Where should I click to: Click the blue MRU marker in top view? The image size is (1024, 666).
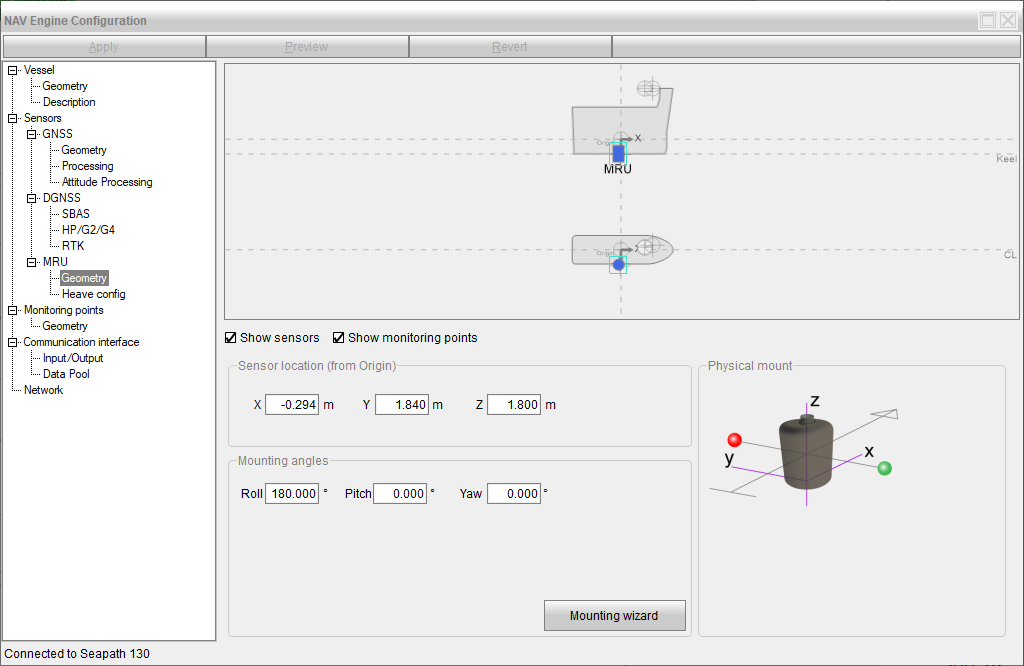pos(619,264)
